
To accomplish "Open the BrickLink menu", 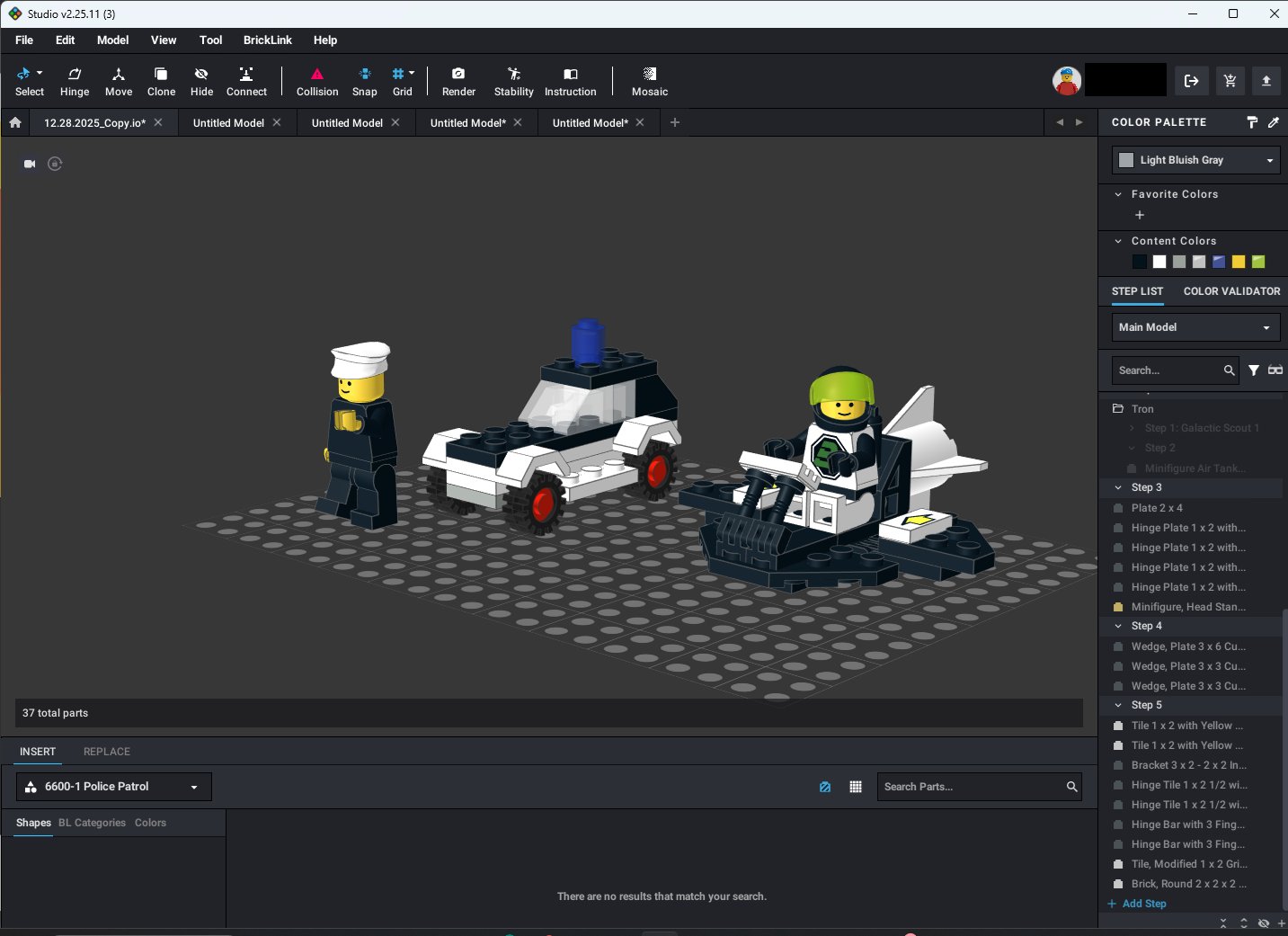I will pyautogui.click(x=267, y=40).
